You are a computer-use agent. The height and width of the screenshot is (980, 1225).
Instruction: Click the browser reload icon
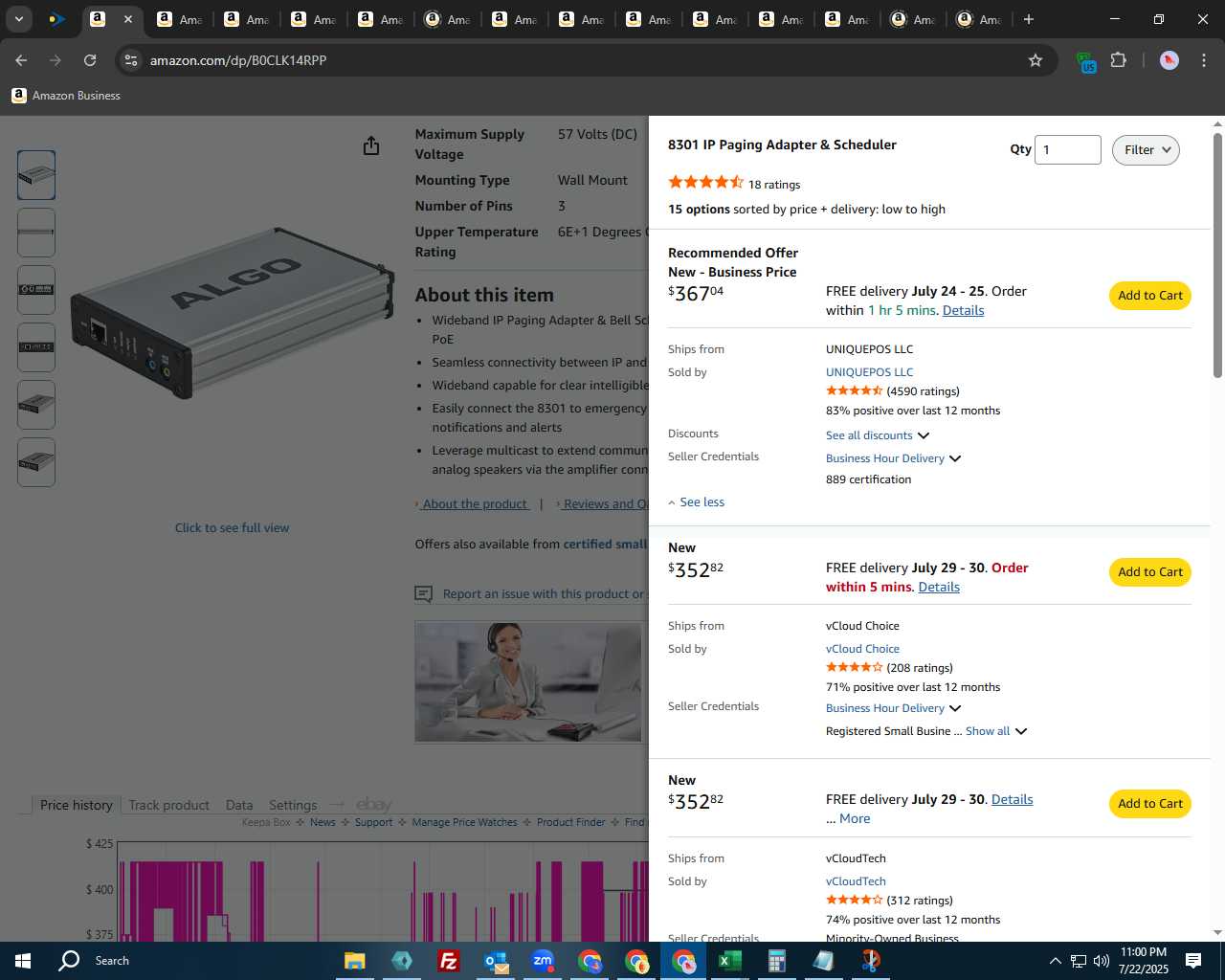[x=90, y=60]
